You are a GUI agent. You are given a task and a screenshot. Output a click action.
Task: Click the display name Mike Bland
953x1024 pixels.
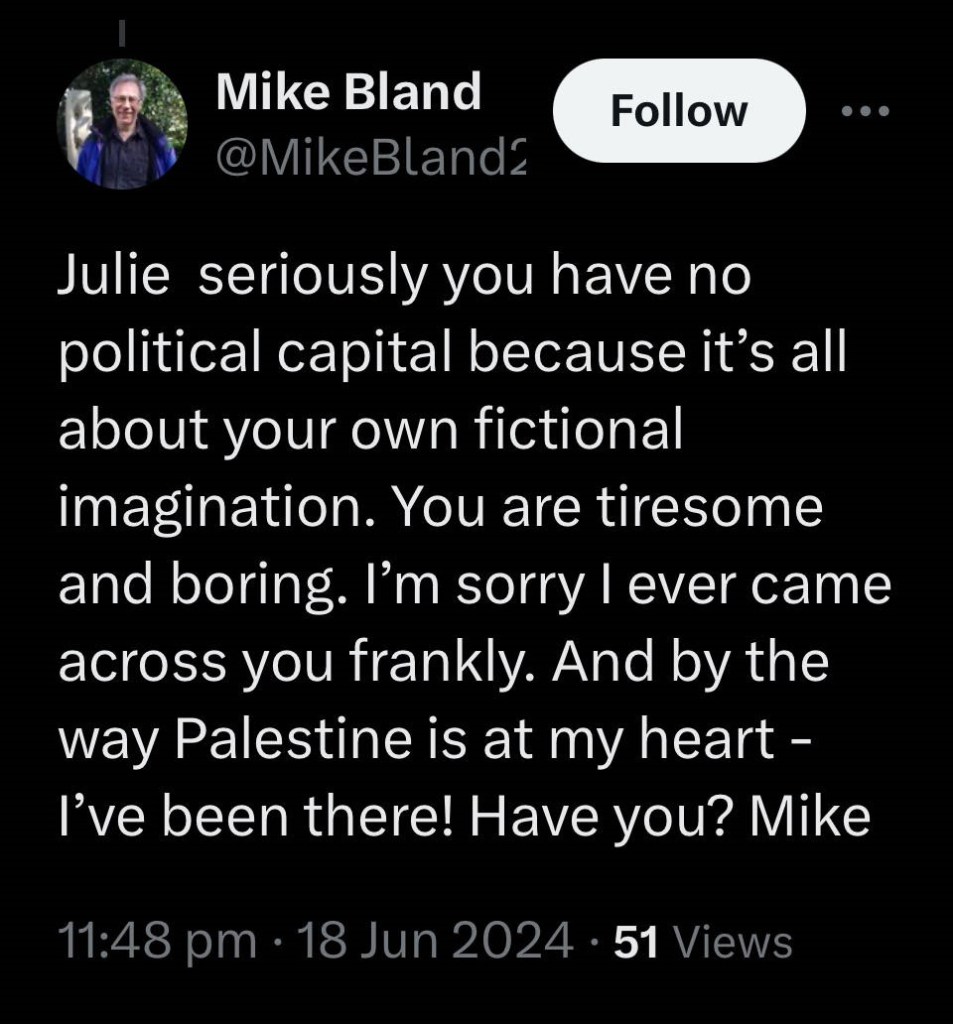pos(349,94)
